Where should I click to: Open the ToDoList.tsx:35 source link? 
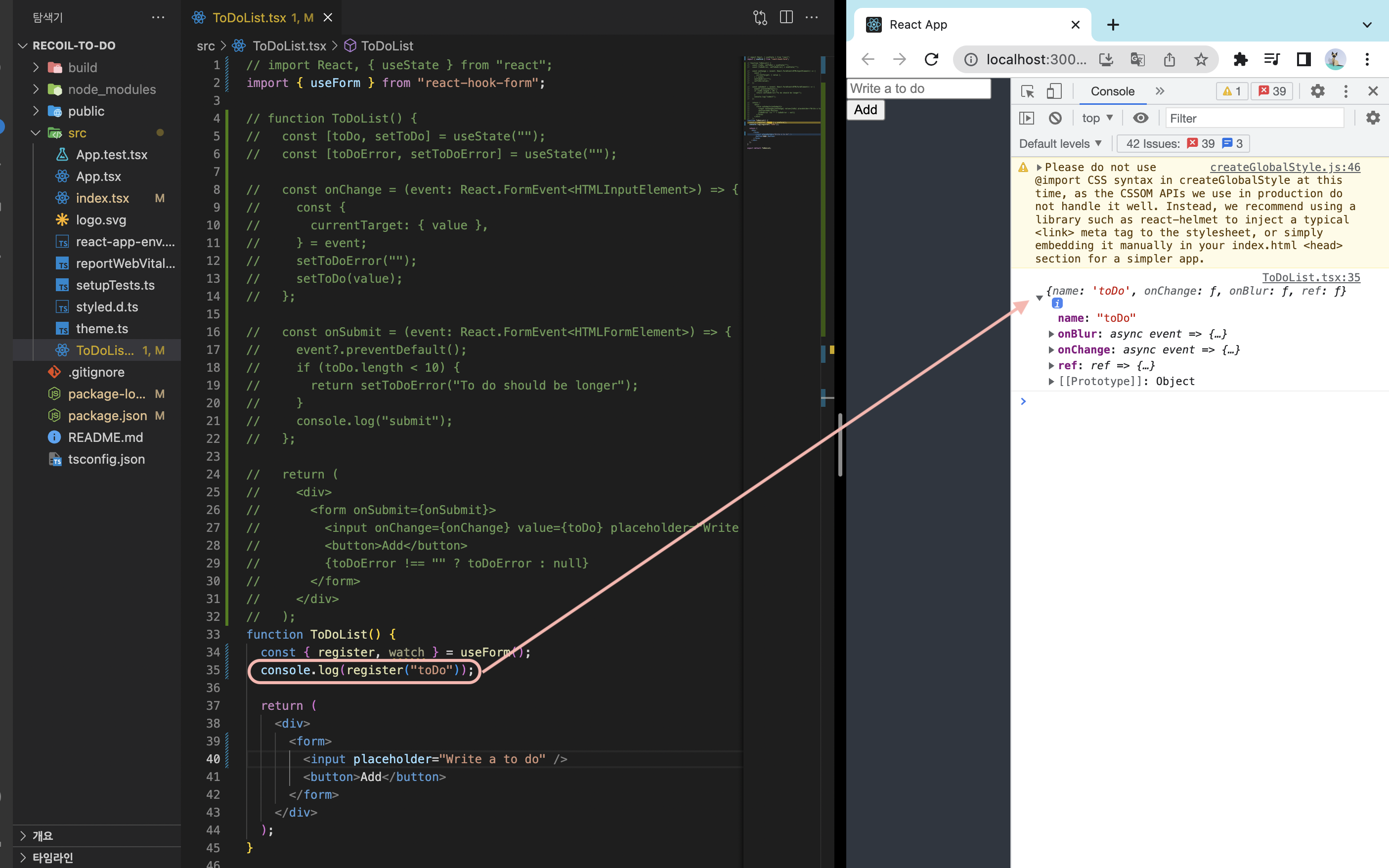1310,277
